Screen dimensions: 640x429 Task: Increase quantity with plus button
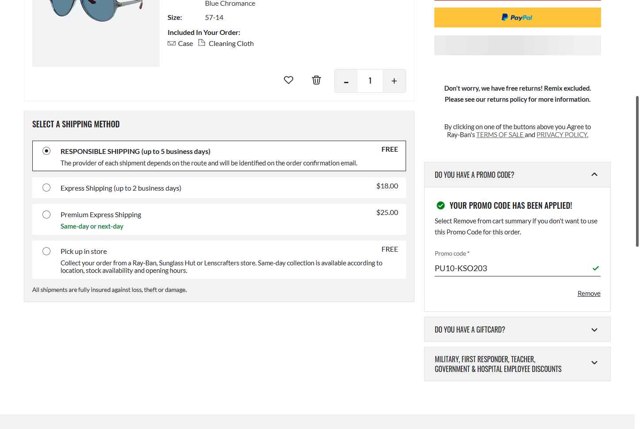coord(394,81)
